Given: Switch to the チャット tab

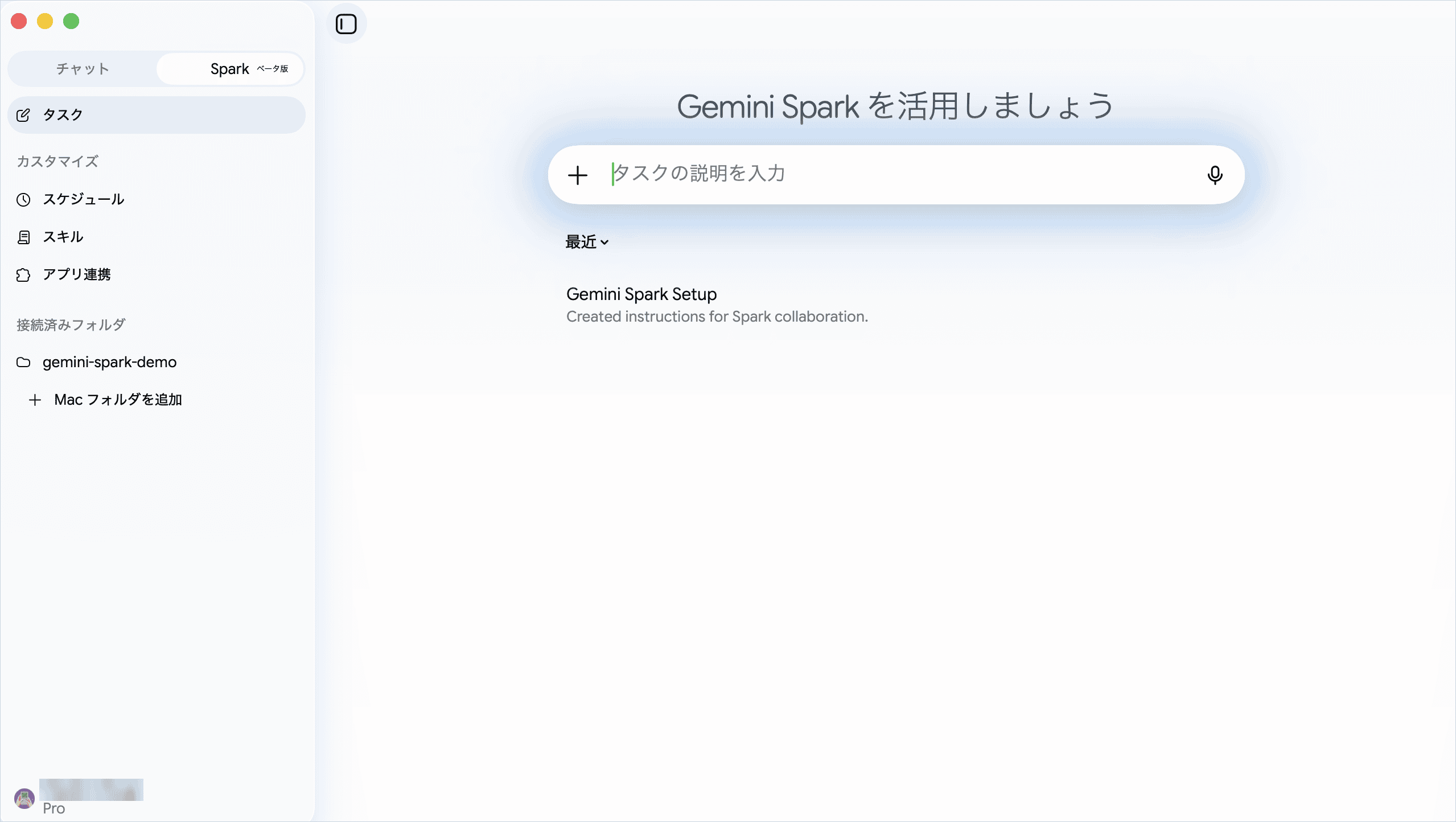Looking at the screenshot, I should click(83, 69).
